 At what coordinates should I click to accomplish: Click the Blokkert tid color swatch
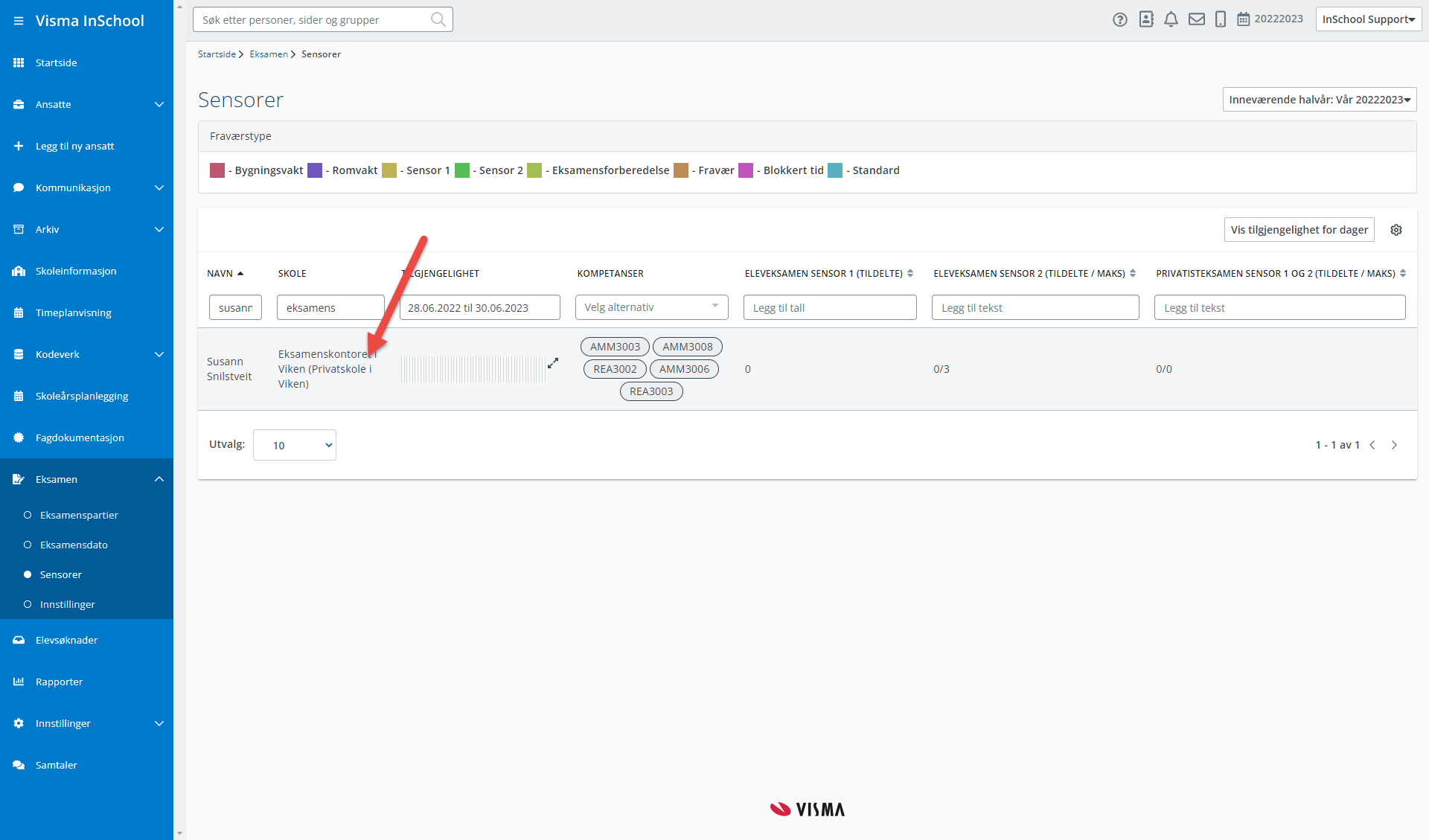746,170
